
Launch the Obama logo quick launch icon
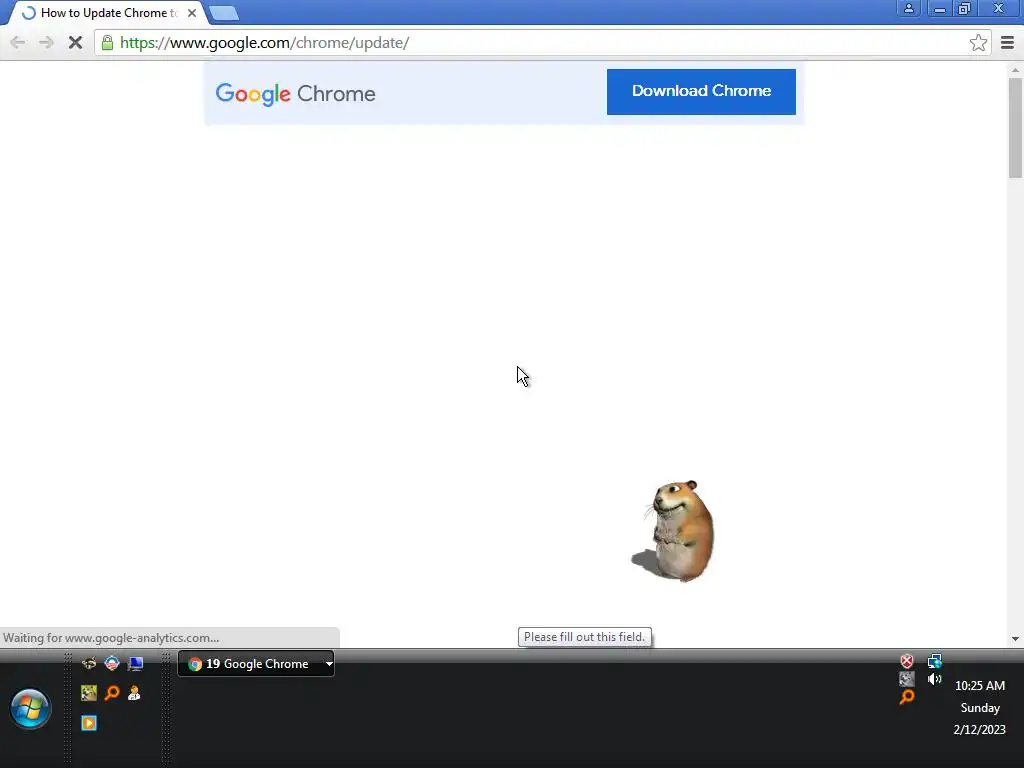coord(112,664)
